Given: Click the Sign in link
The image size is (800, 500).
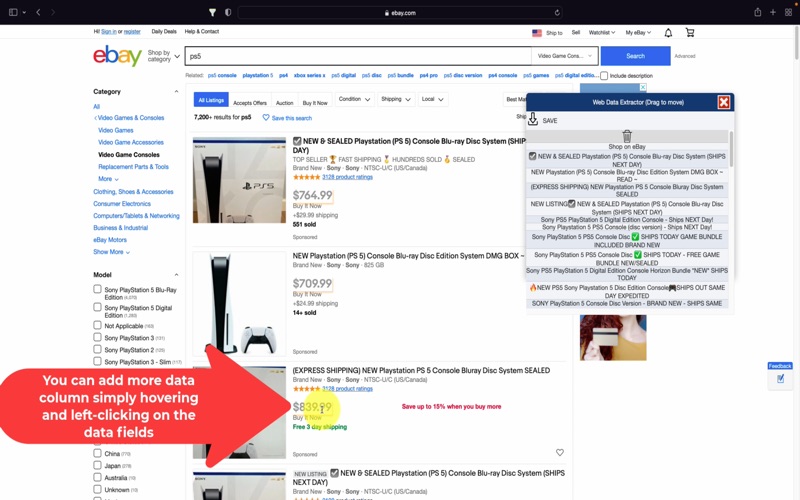Looking at the screenshot, I should click(x=109, y=31).
